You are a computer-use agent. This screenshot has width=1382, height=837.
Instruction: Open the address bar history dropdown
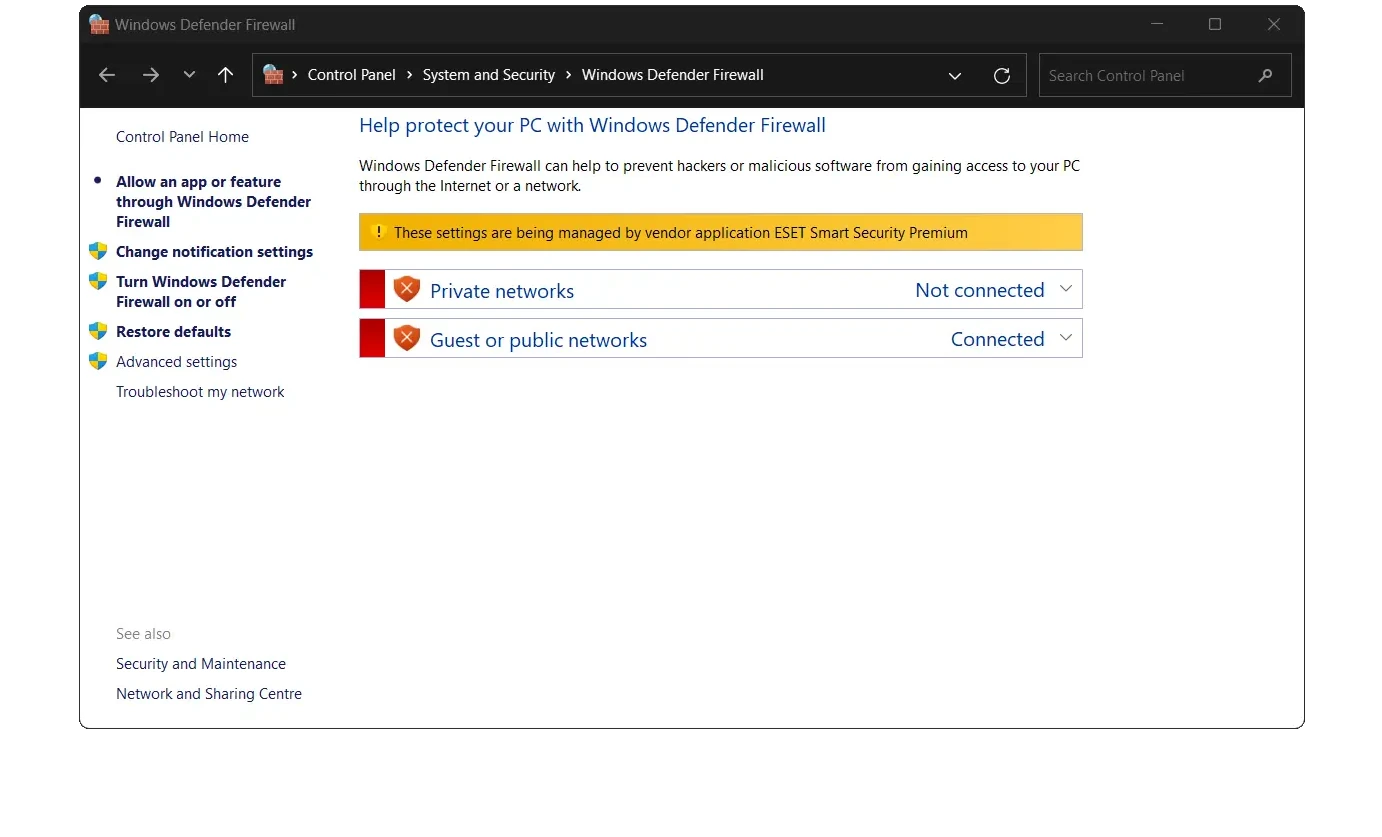click(x=955, y=76)
